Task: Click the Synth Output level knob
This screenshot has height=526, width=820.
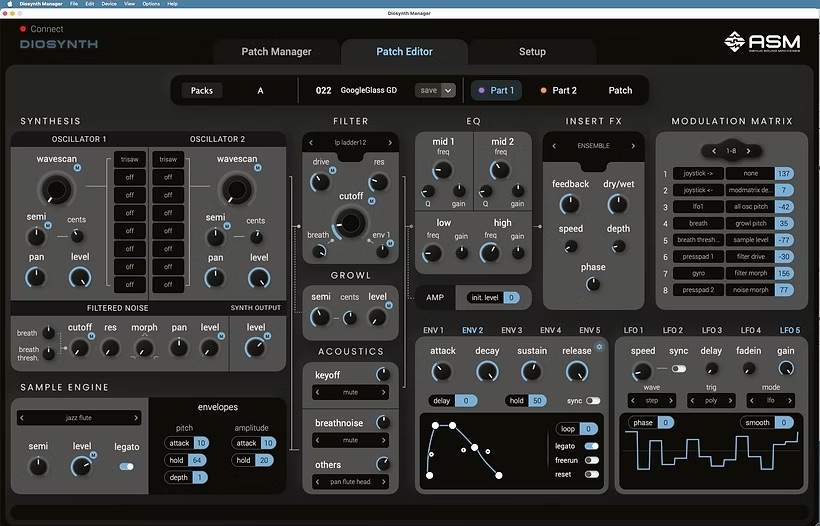Action: 256,347
